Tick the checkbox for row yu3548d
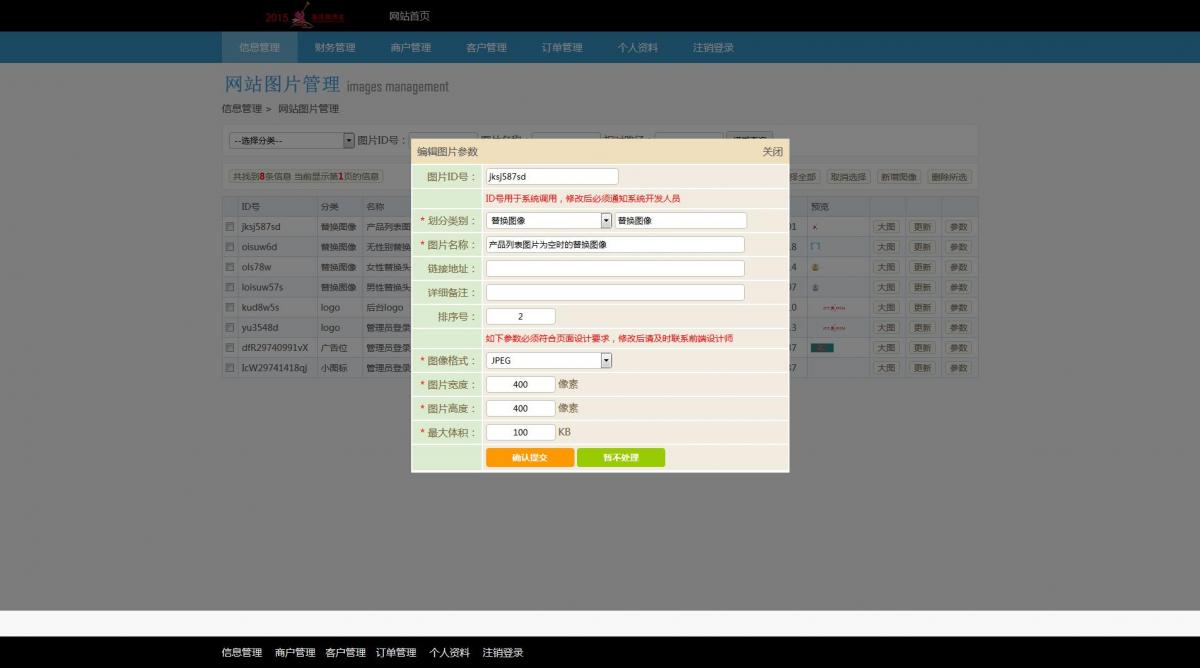Screen dimensions: 1200x668 [230, 328]
